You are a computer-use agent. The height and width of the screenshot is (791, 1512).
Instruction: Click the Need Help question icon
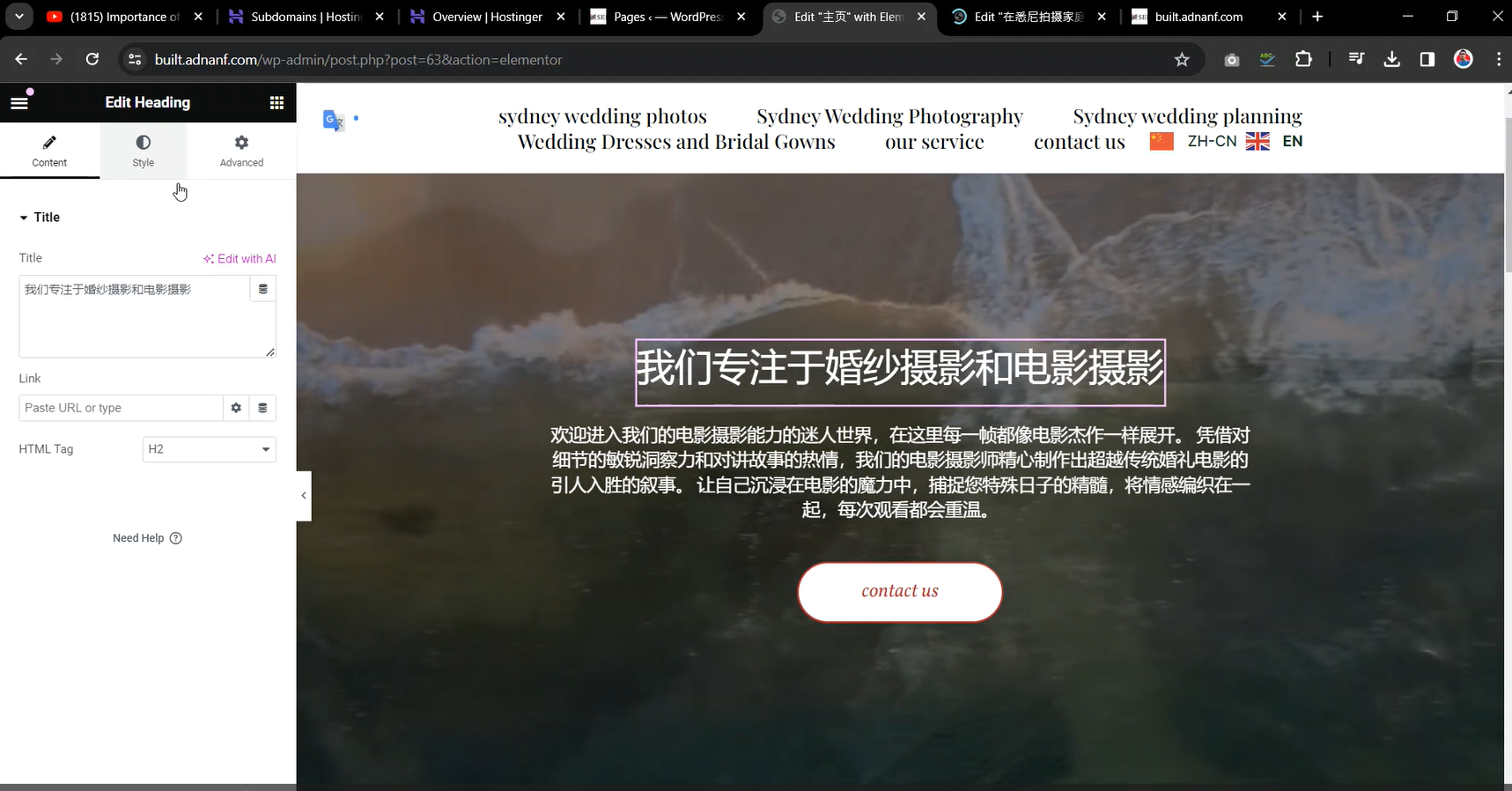point(175,538)
